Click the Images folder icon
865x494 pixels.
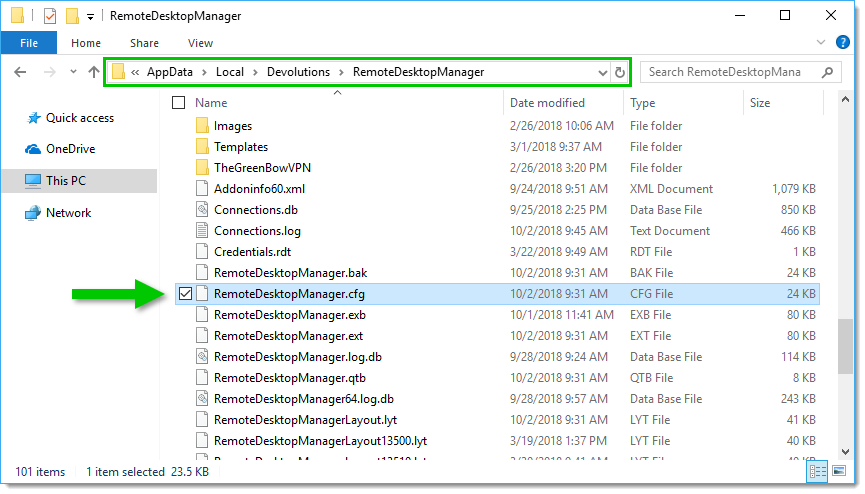[x=202, y=125]
